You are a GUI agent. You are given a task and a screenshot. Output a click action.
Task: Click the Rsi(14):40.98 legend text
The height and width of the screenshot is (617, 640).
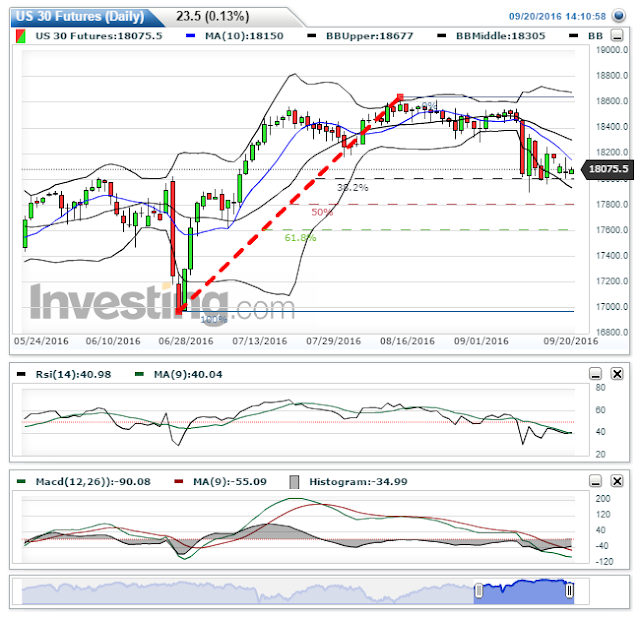click(x=73, y=374)
